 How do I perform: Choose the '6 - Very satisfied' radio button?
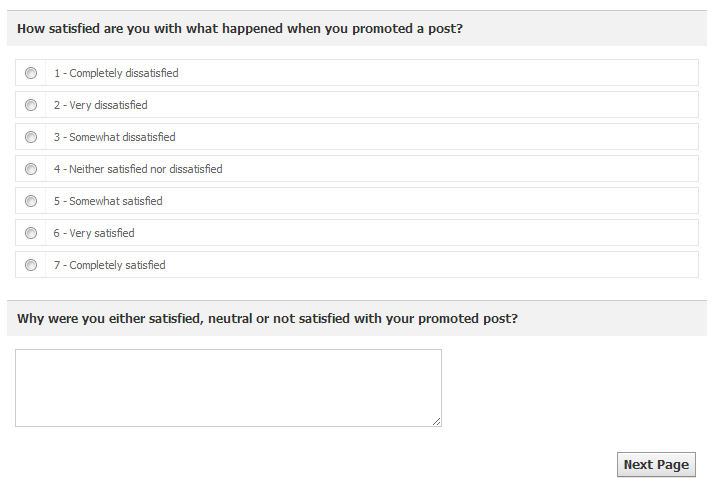pos(31,233)
